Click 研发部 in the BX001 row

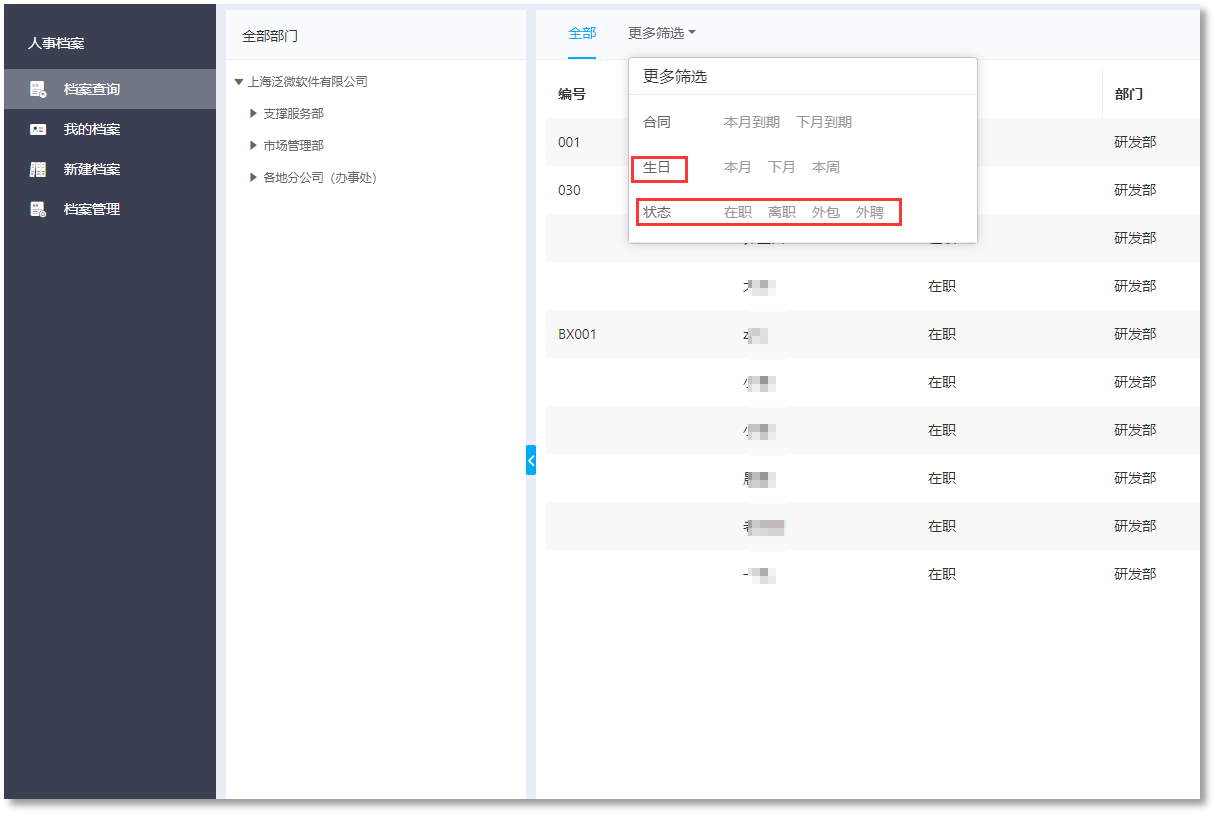click(1135, 334)
